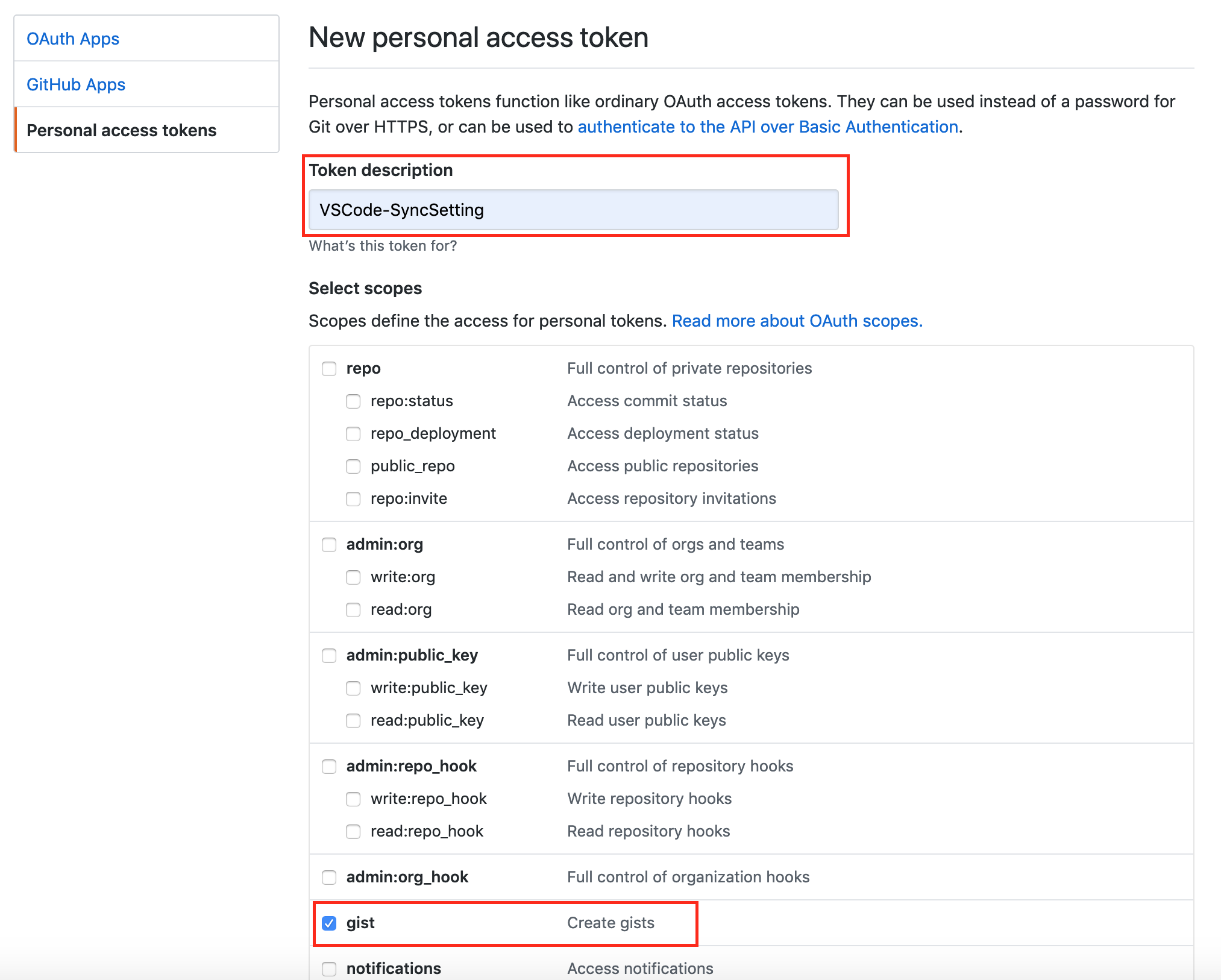Enable the repo_deployment scope
The height and width of the screenshot is (980, 1221).
(353, 433)
